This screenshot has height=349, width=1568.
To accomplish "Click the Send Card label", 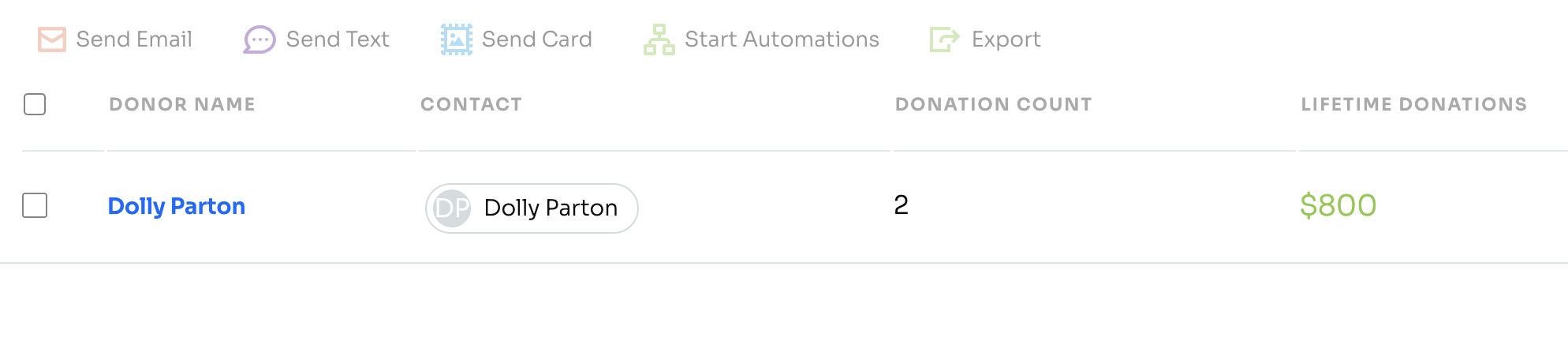I will (537, 39).
